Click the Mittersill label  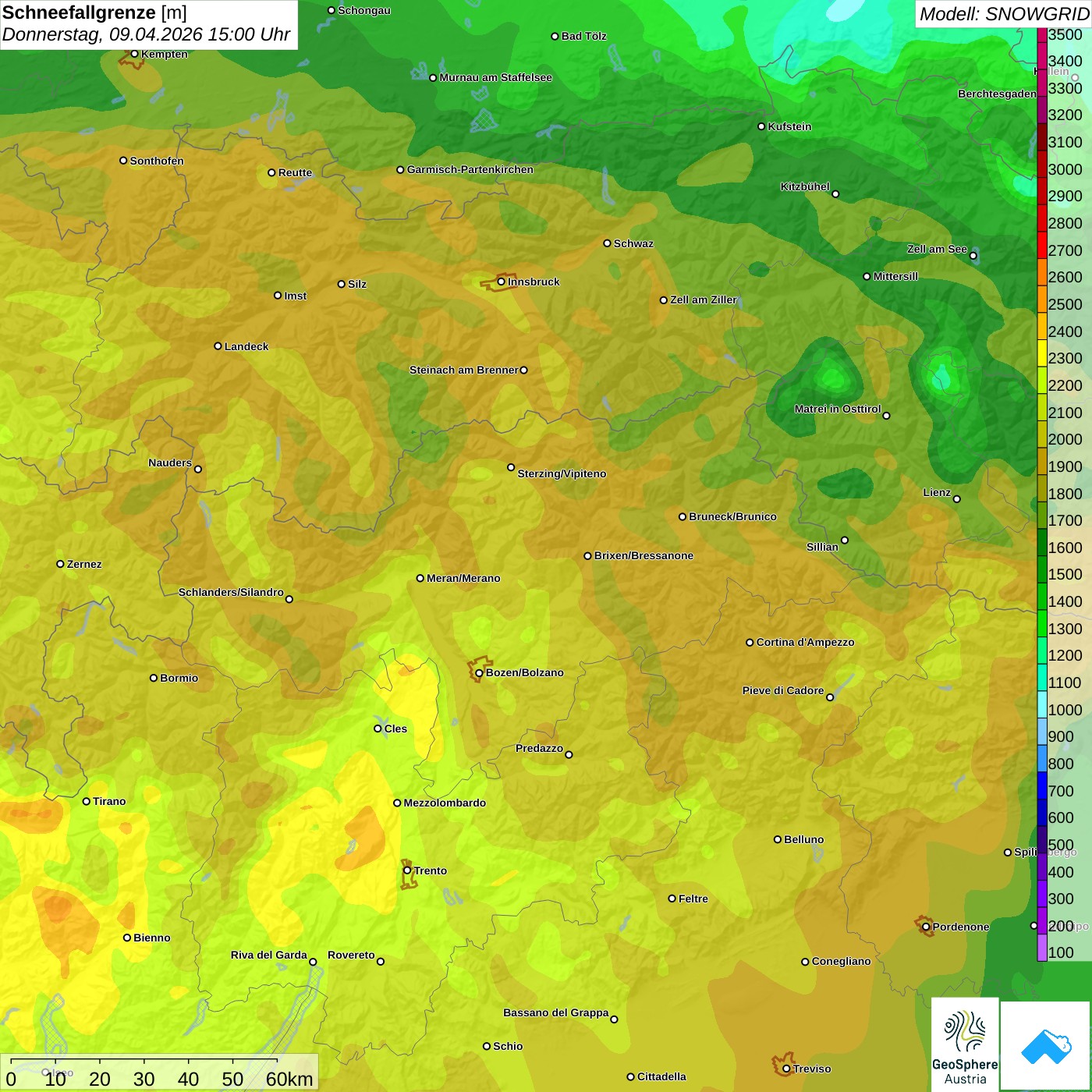(895, 276)
